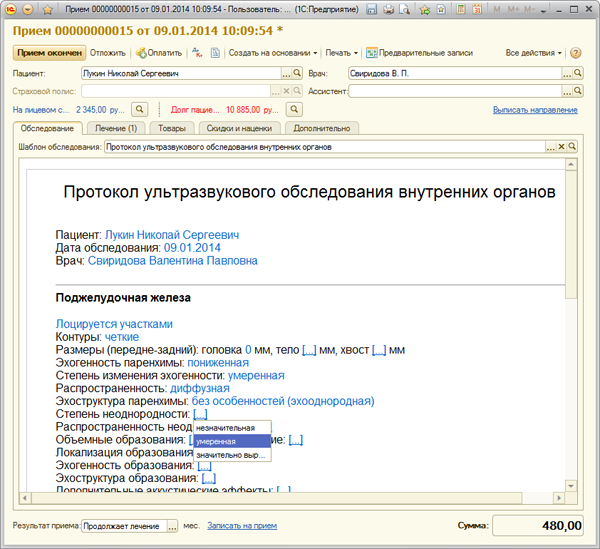Click the M- memory button
The width and height of the screenshot is (600, 549).
pyautogui.click(x=530, y=9)
